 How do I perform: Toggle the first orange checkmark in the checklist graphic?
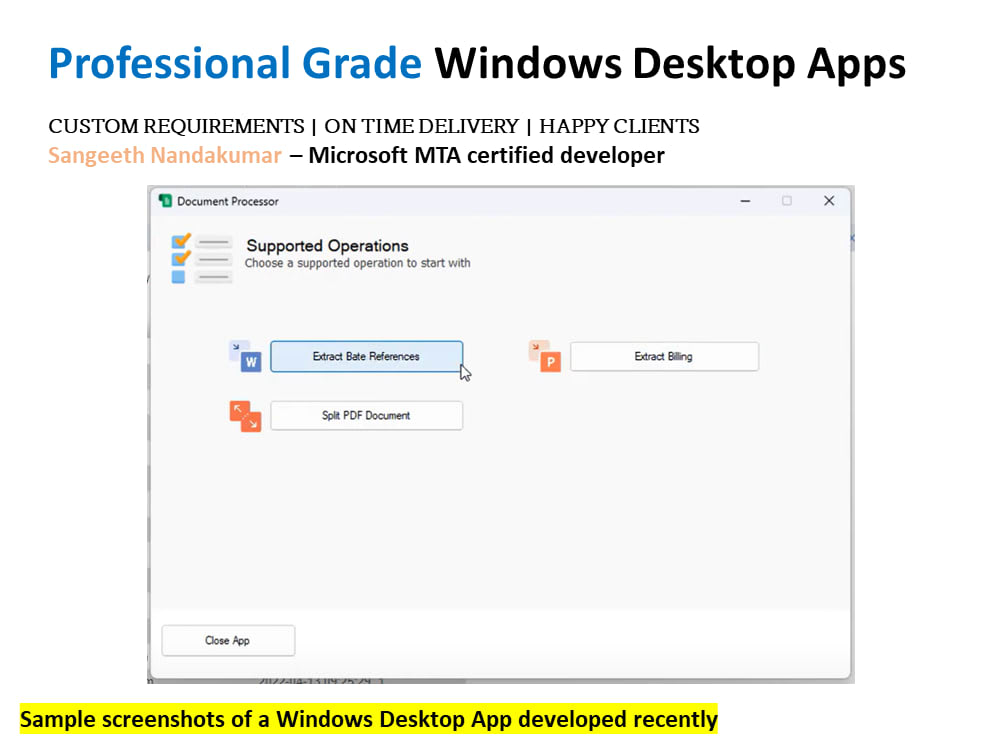[181, 242]
